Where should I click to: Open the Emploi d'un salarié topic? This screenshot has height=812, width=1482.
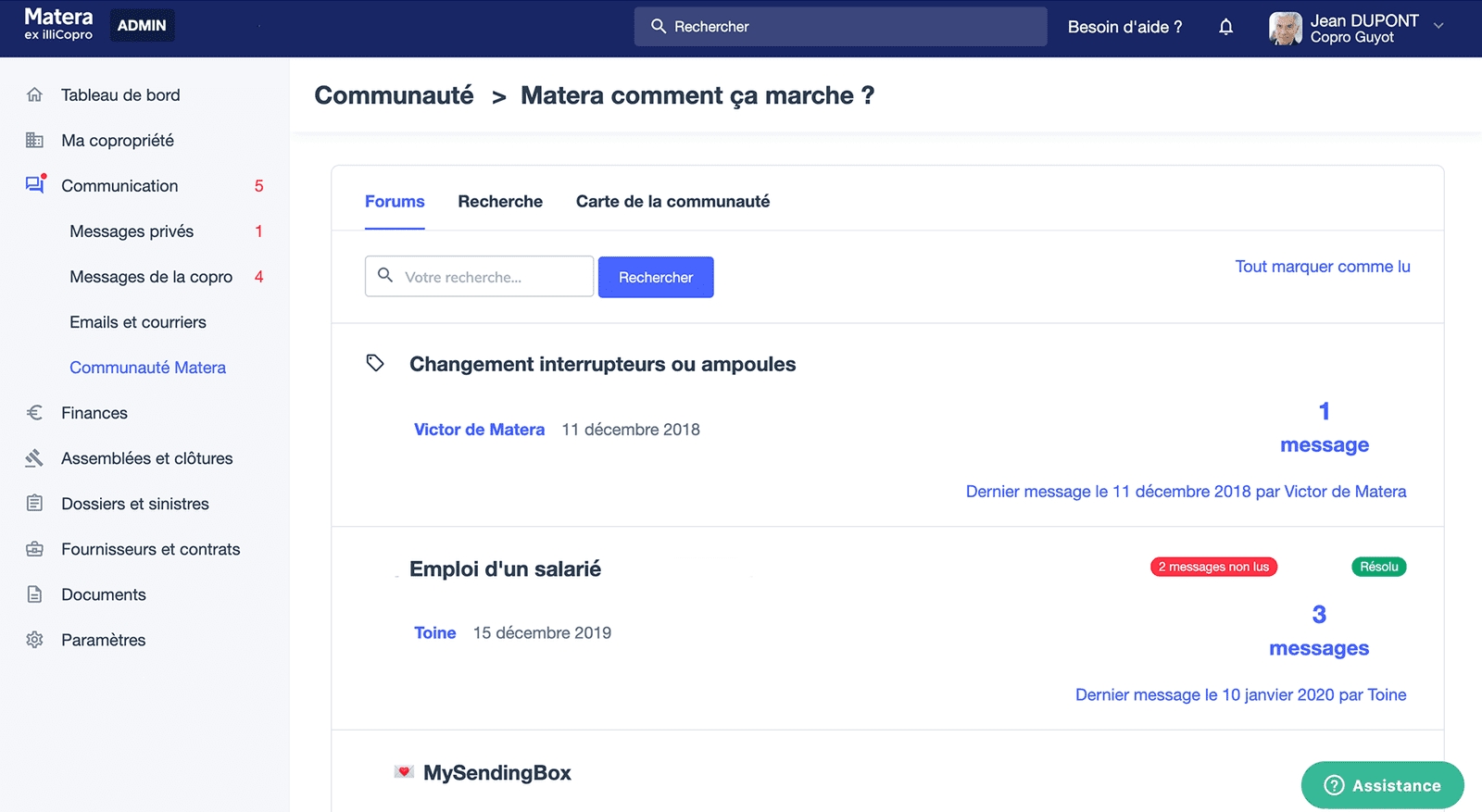pyautogui.click(x=505, y=568)
